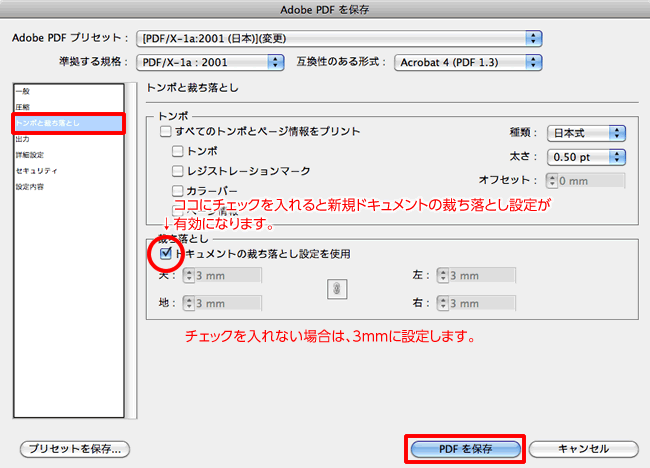Click the 天 bleed stepper arrows
This screenshot has height=468, width=650.
point(189,276)
